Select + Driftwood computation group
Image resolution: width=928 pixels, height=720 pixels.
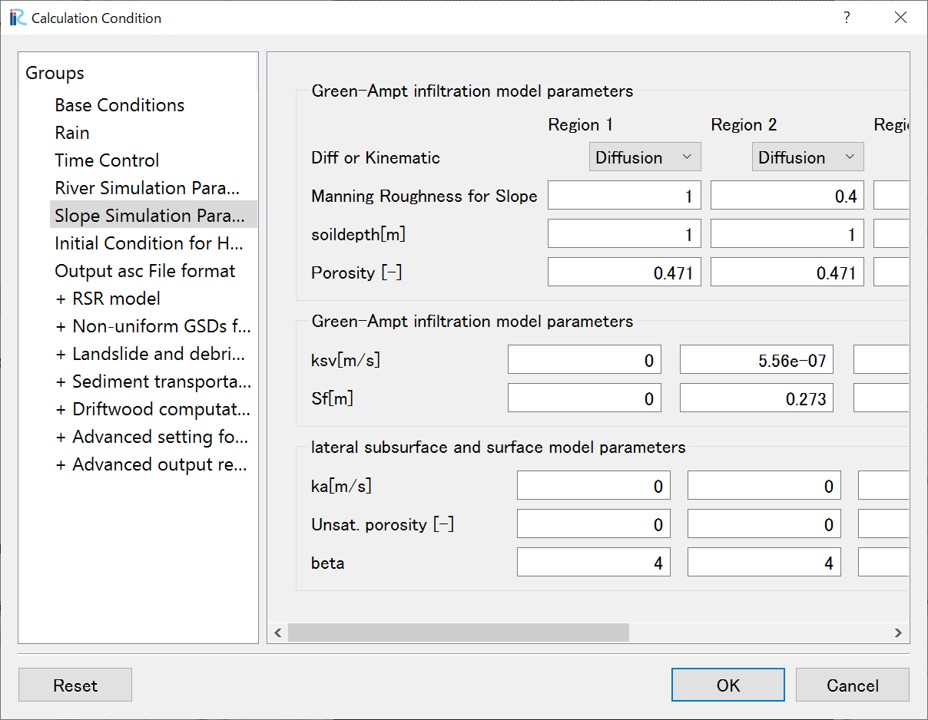[153, 409]
